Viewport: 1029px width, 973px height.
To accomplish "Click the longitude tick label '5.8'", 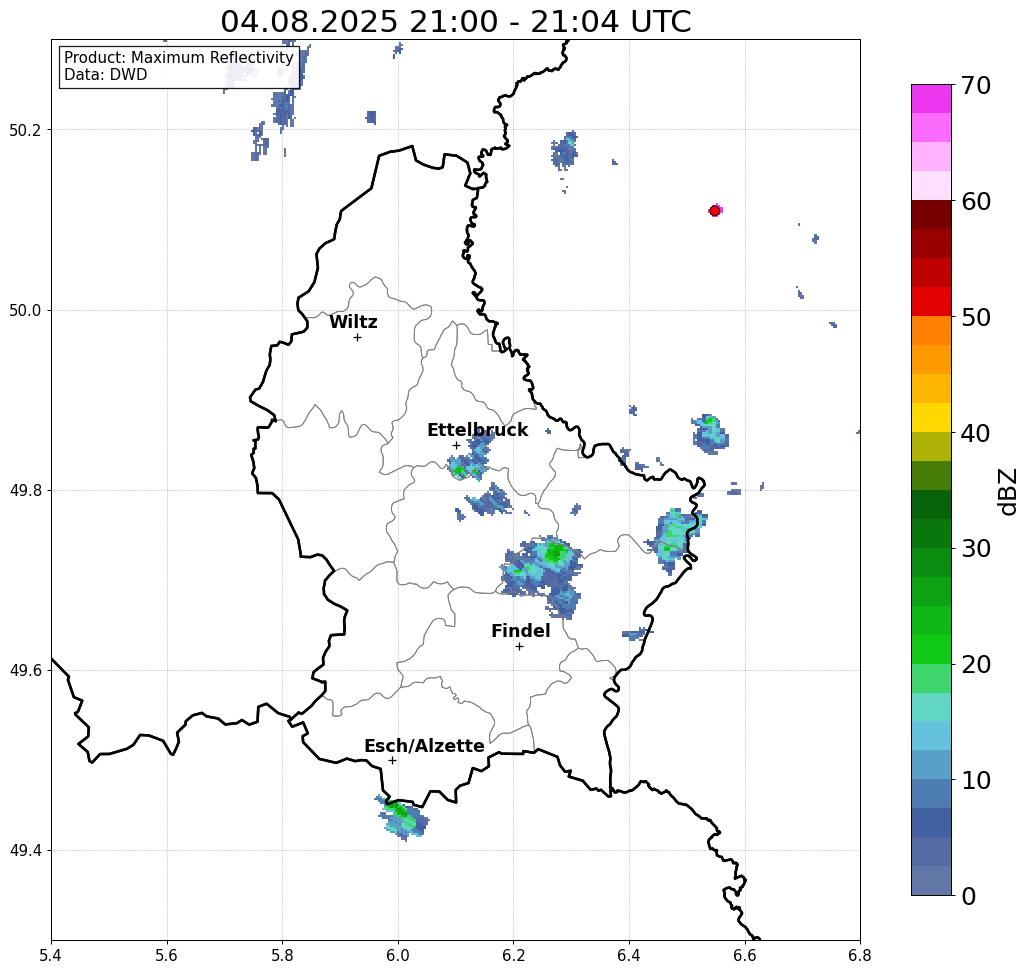I will [282, 955].
